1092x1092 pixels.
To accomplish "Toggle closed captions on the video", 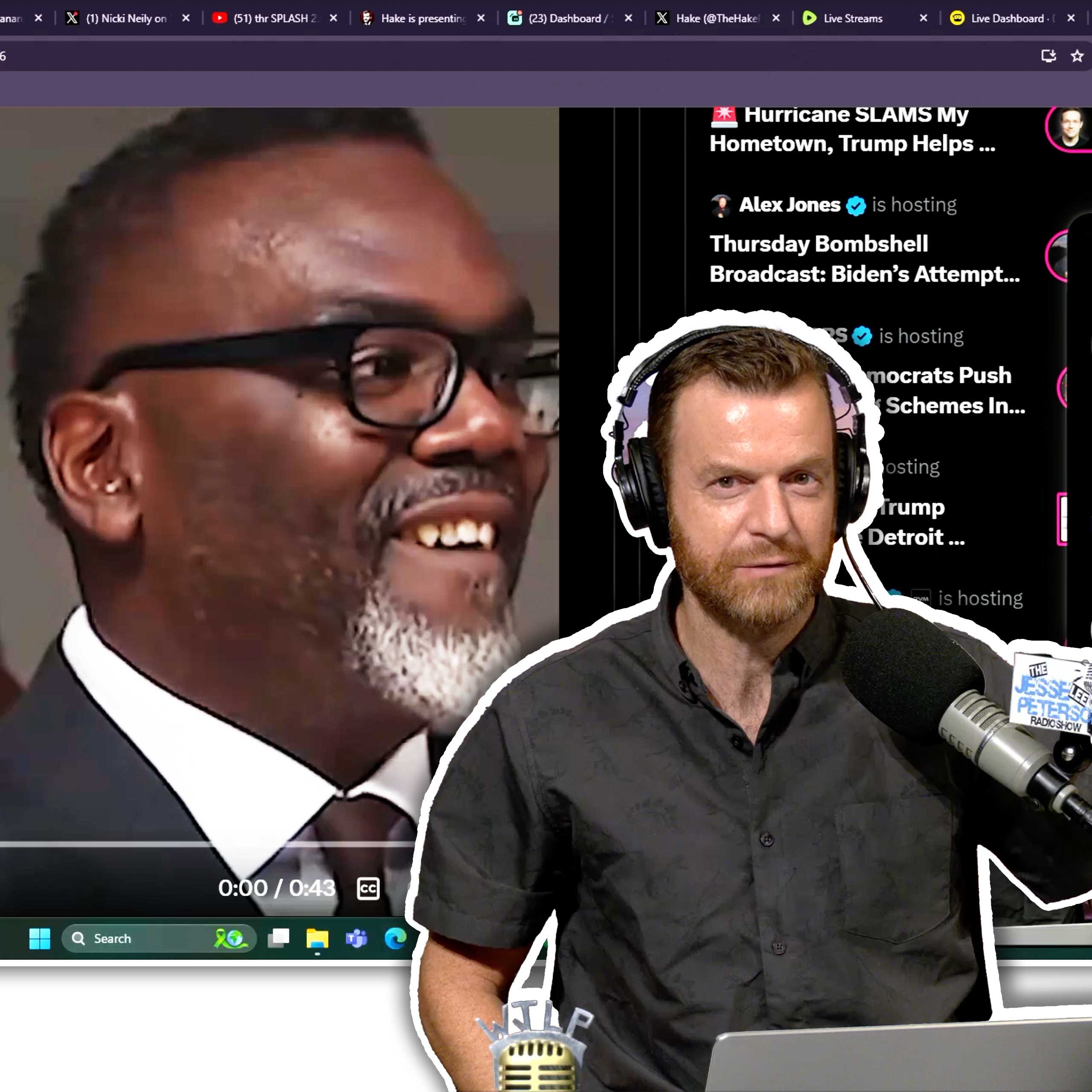I will tap(368, 888).
